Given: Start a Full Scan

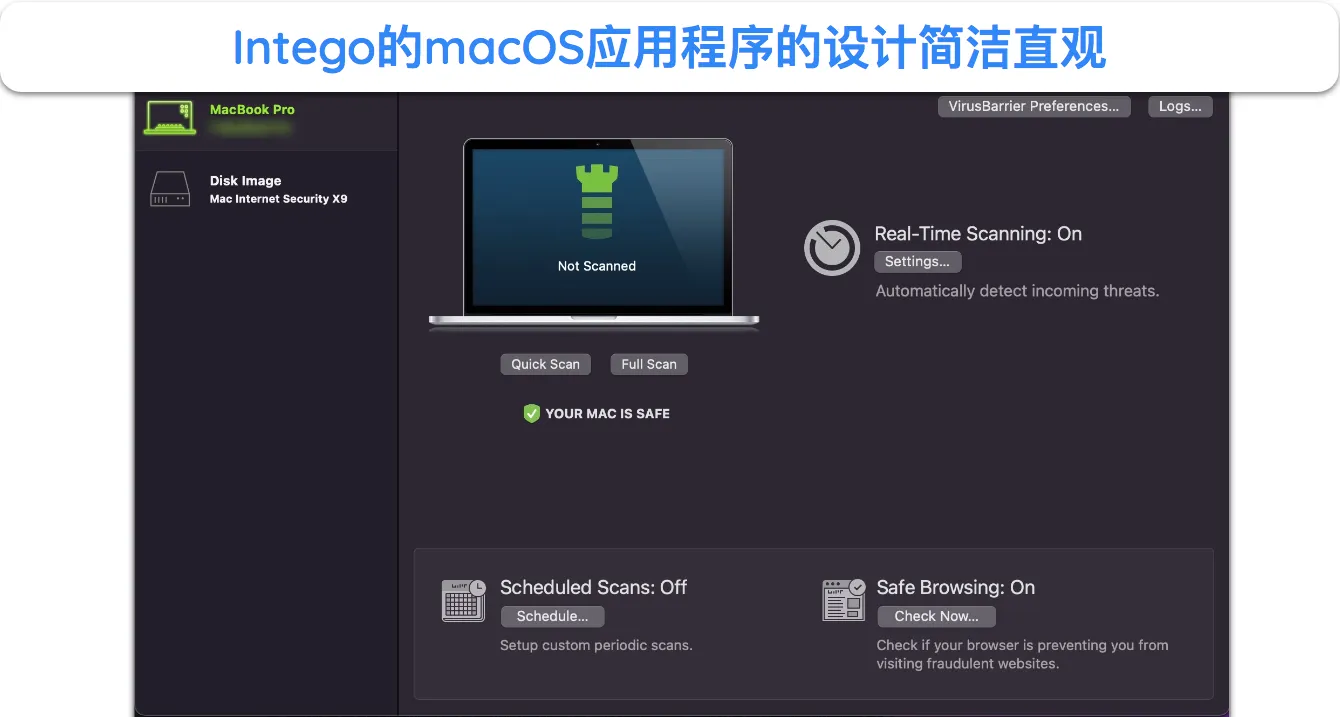Looking at the screenshot, I should point(649,364).
